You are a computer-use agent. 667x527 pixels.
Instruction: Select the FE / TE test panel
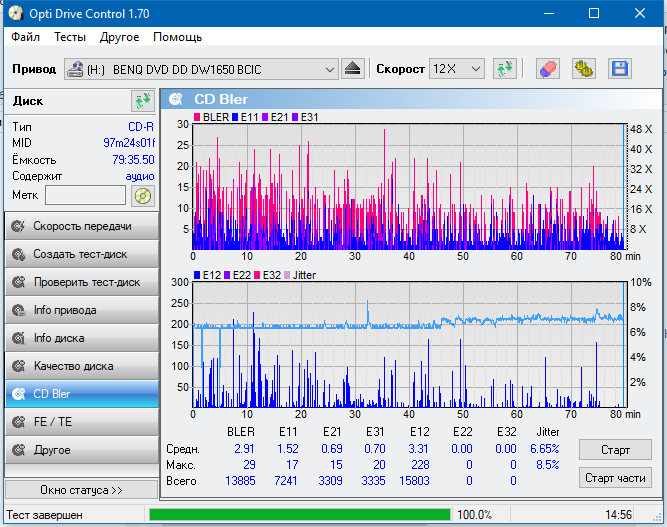80,422
